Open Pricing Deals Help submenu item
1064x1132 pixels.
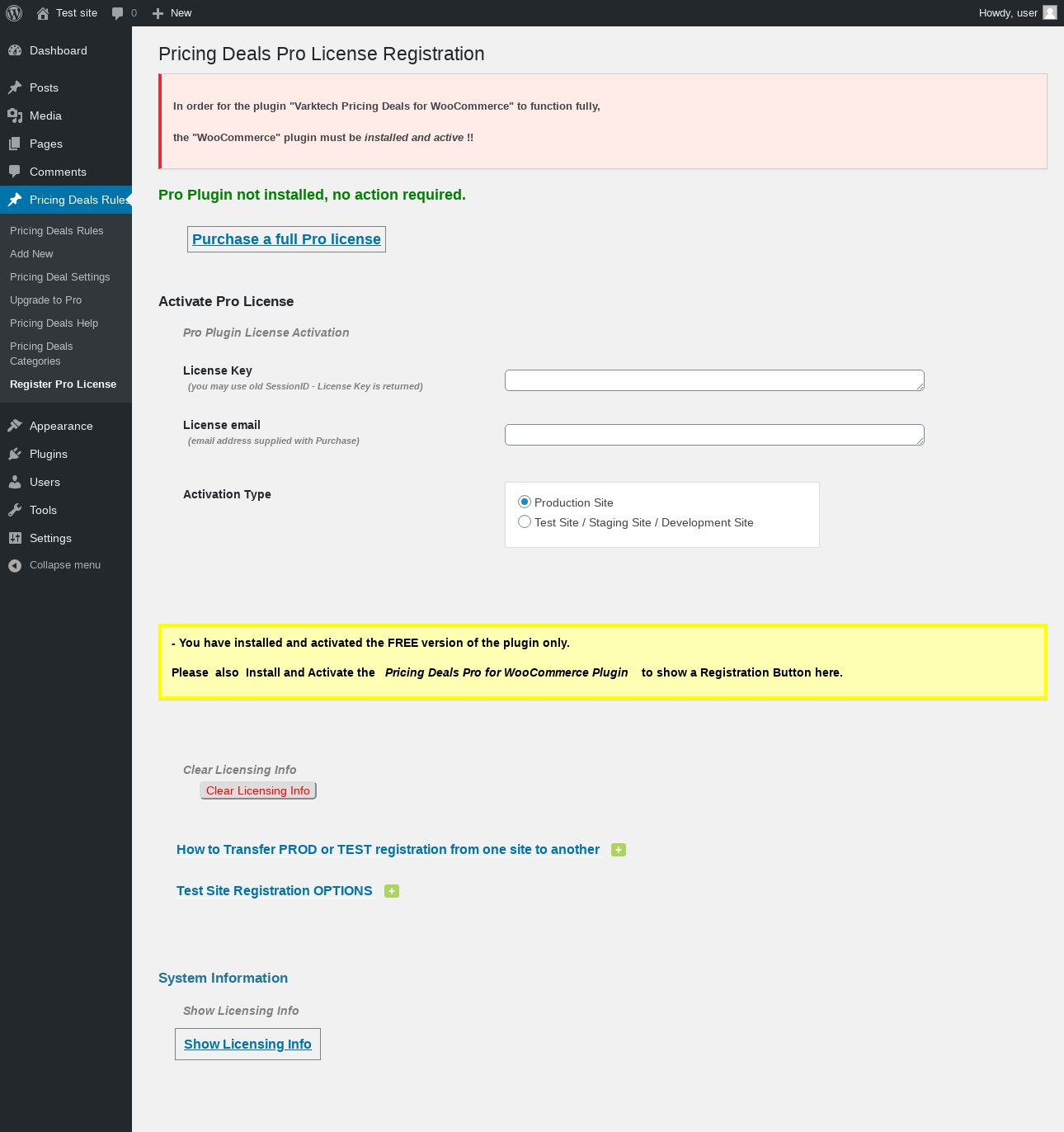pos(54,323)
